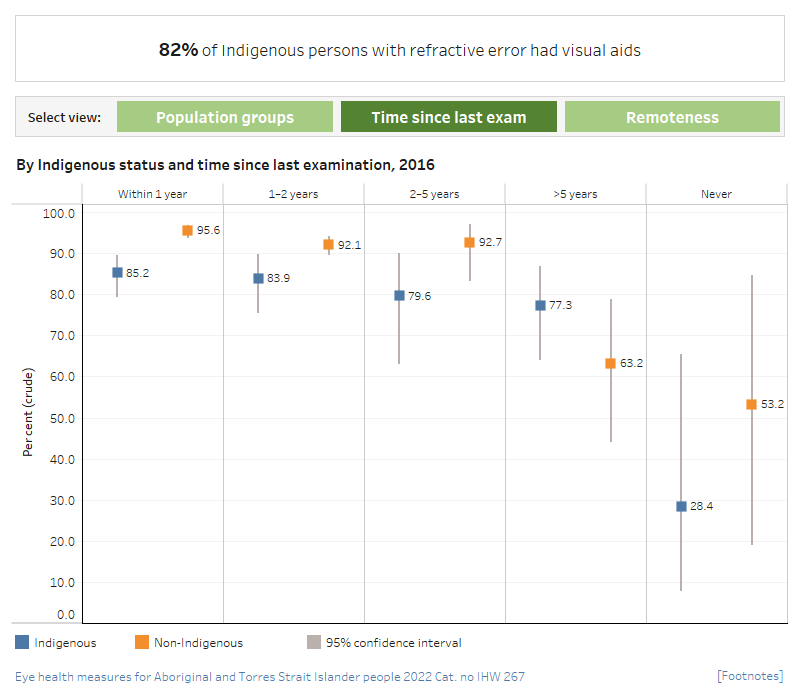Pick the Non-Indigenous 92.7 data point
The width and height of the screenshot is (800, 700).
click(x=469, y=242)
